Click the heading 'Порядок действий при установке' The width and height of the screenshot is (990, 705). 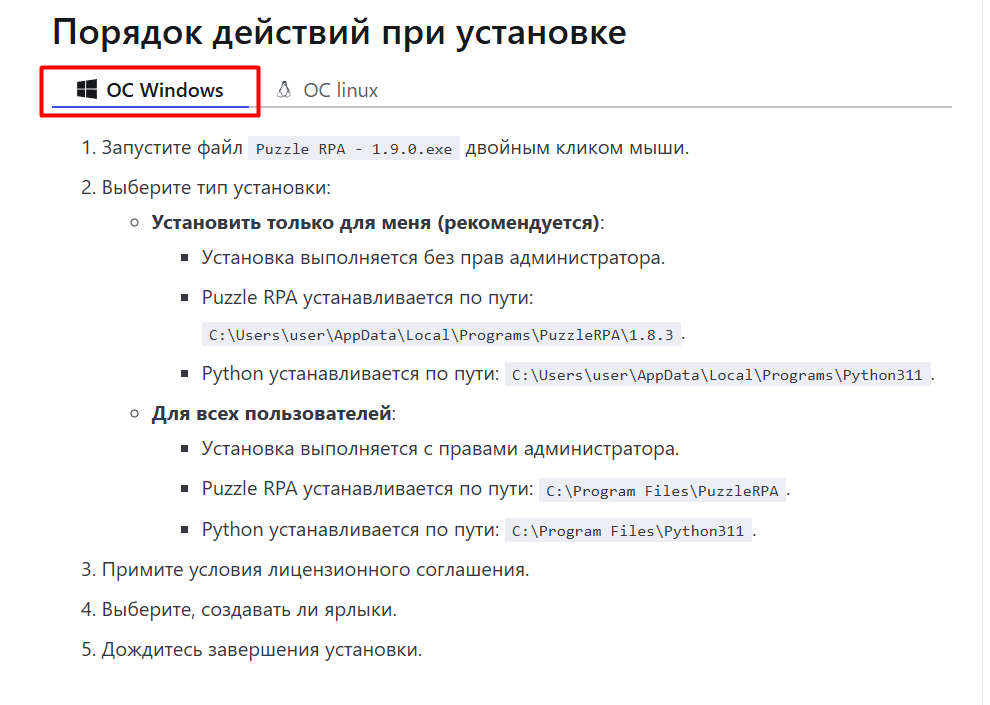point(339,32)
